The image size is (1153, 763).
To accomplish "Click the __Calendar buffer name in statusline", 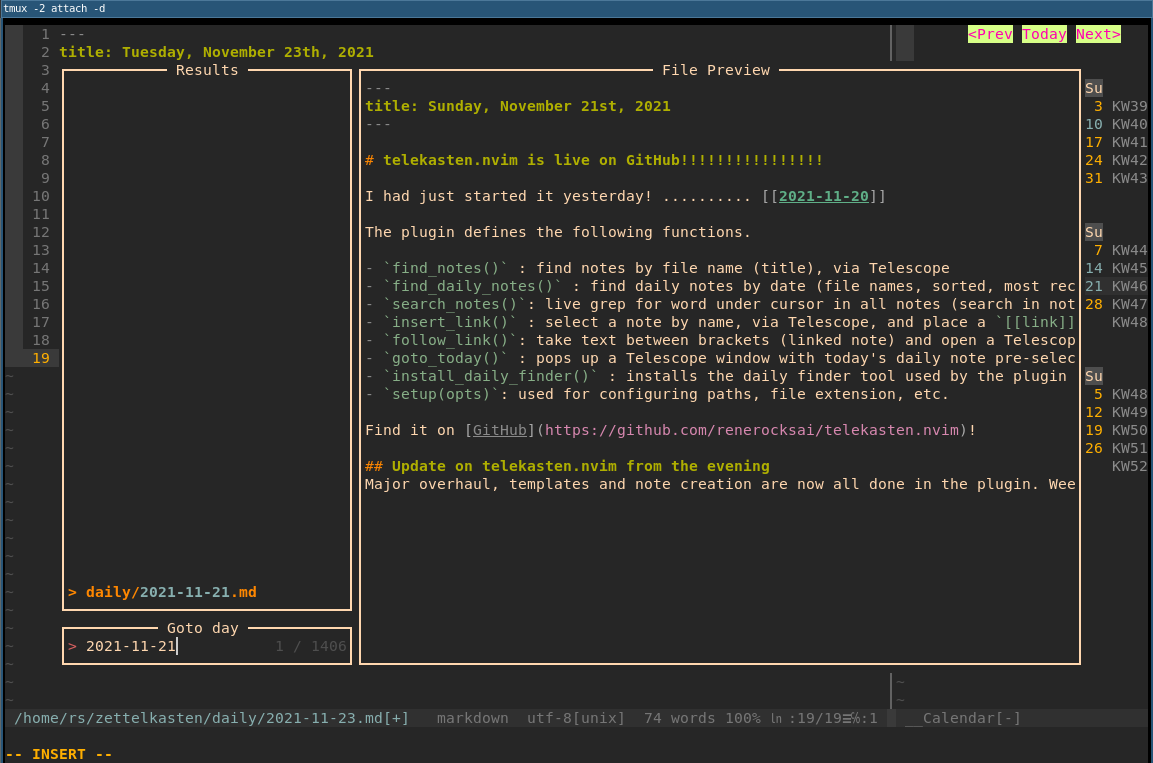I will (962, 718).
